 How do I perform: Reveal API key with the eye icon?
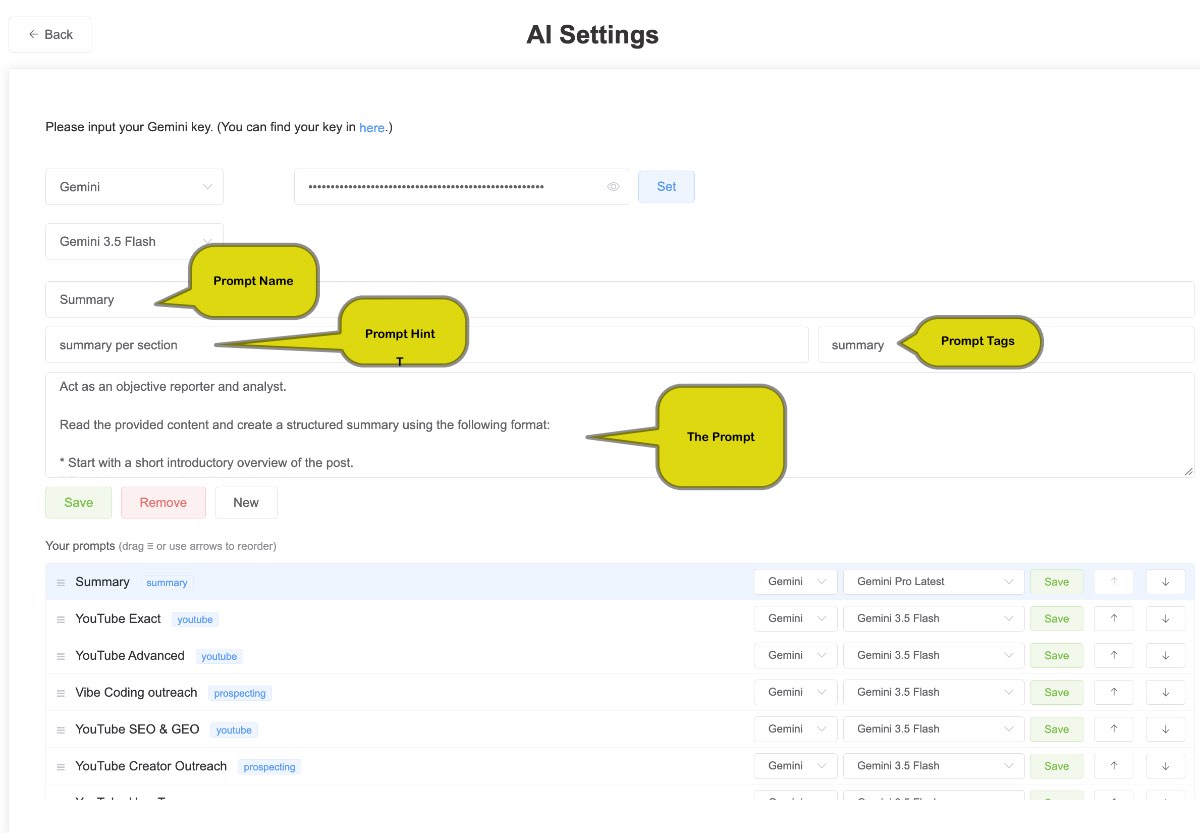[614, 187]
